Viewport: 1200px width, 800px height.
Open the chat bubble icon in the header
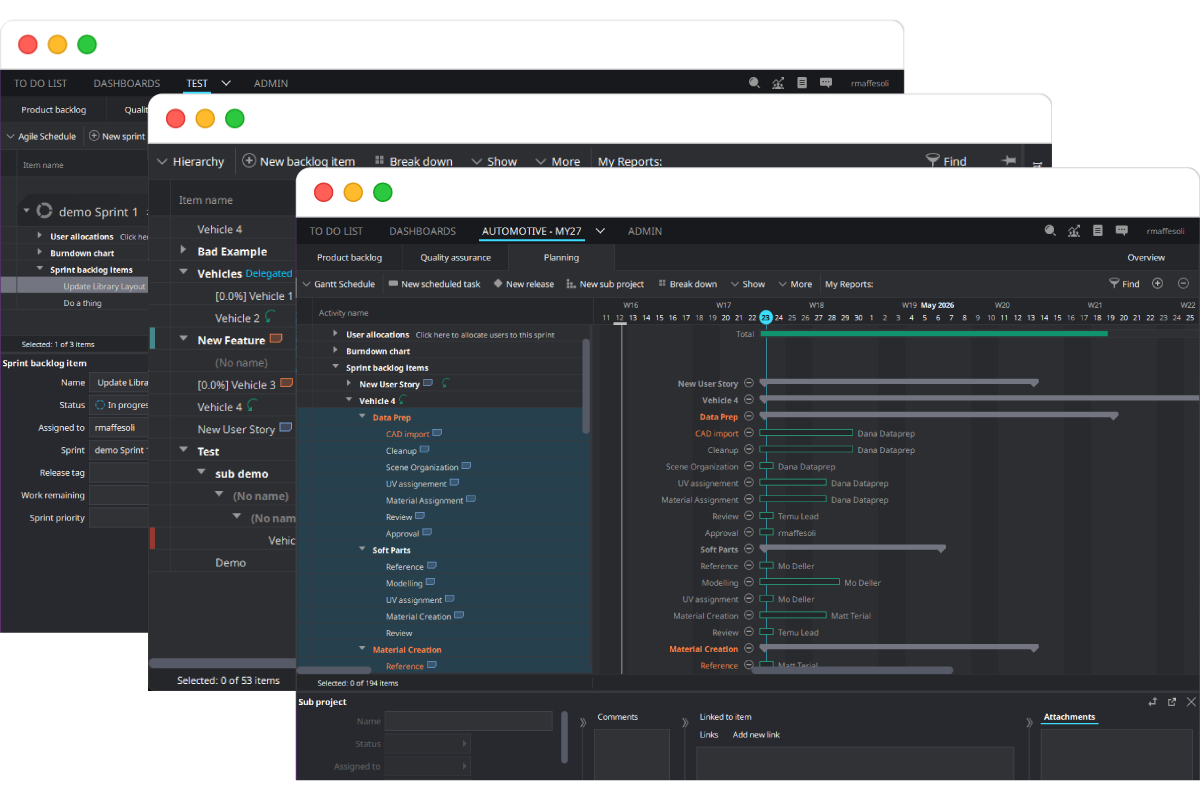1122,231
